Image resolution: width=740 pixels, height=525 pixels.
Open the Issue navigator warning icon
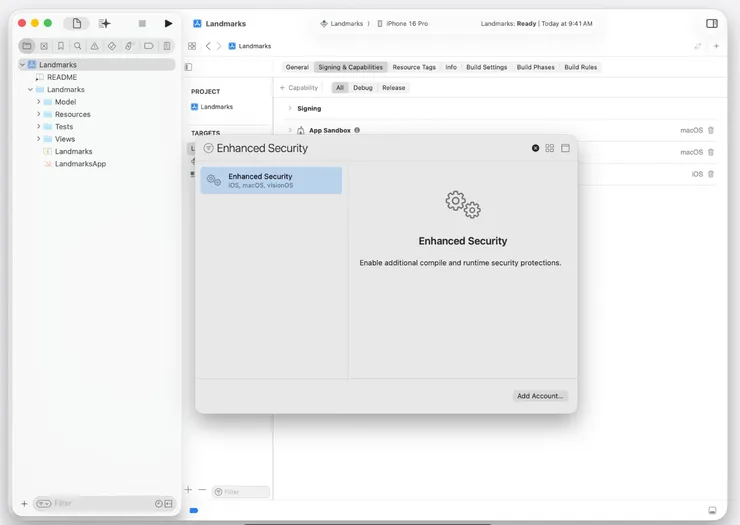(x=94, y=46)
